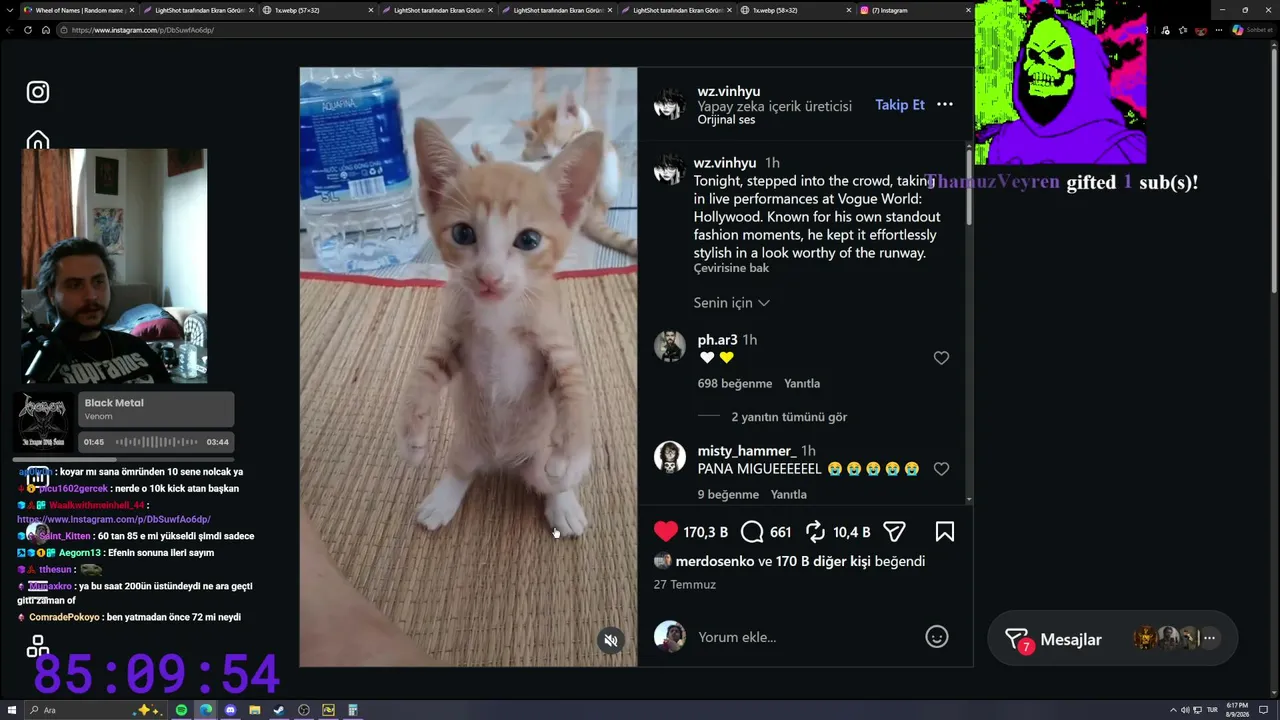Like ph.ar3's comment with its heart
This screenshot has height=720, width=1280.
tap(941, 358)
